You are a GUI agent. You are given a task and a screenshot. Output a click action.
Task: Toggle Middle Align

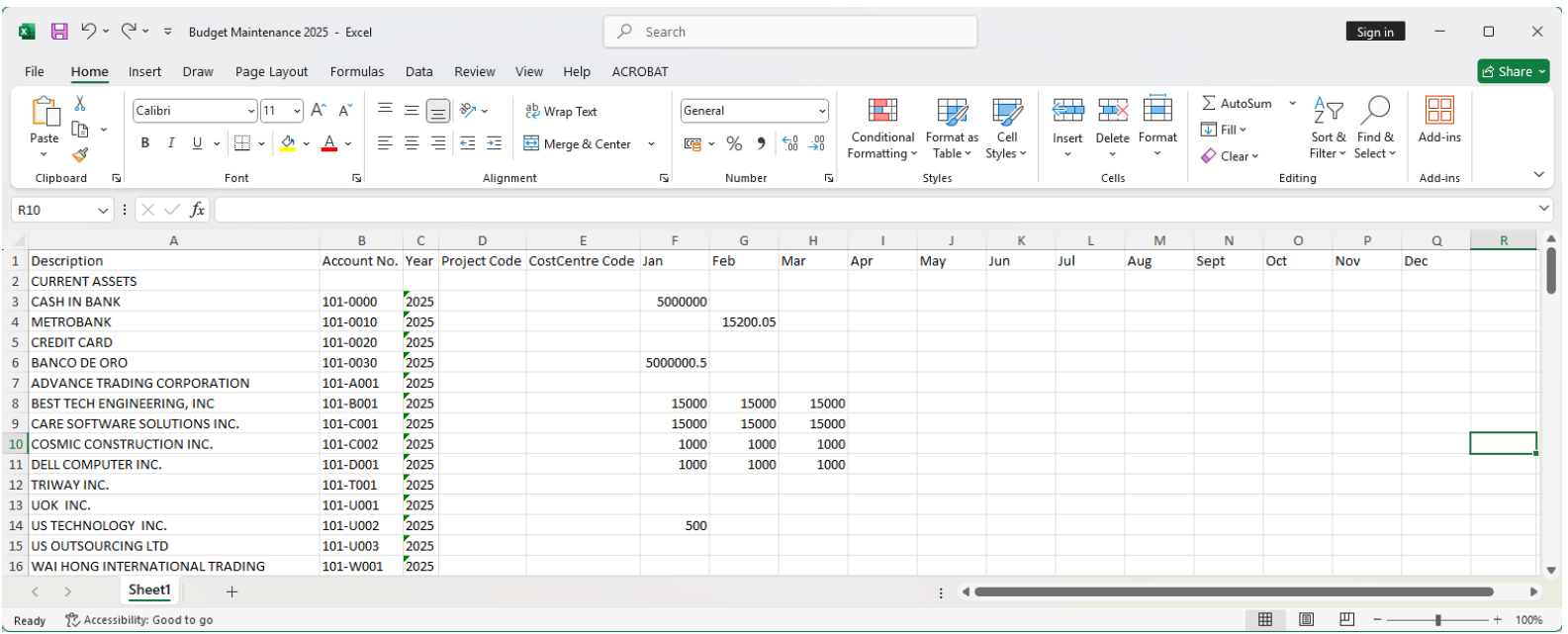tap(412, 110)
